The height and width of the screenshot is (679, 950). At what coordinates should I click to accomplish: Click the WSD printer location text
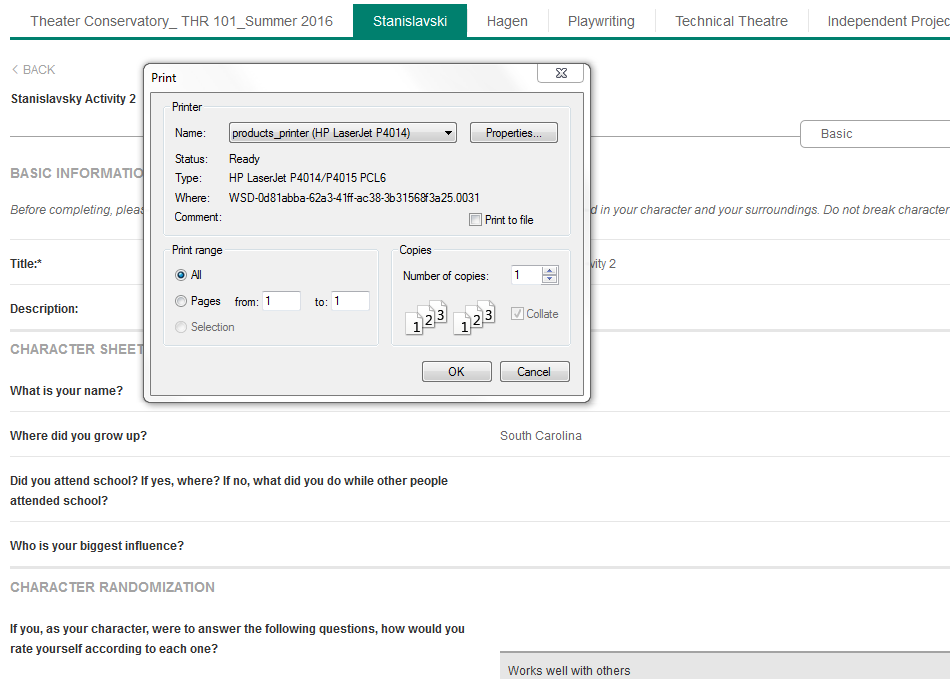pyautogui.click(x=354, y=198)
